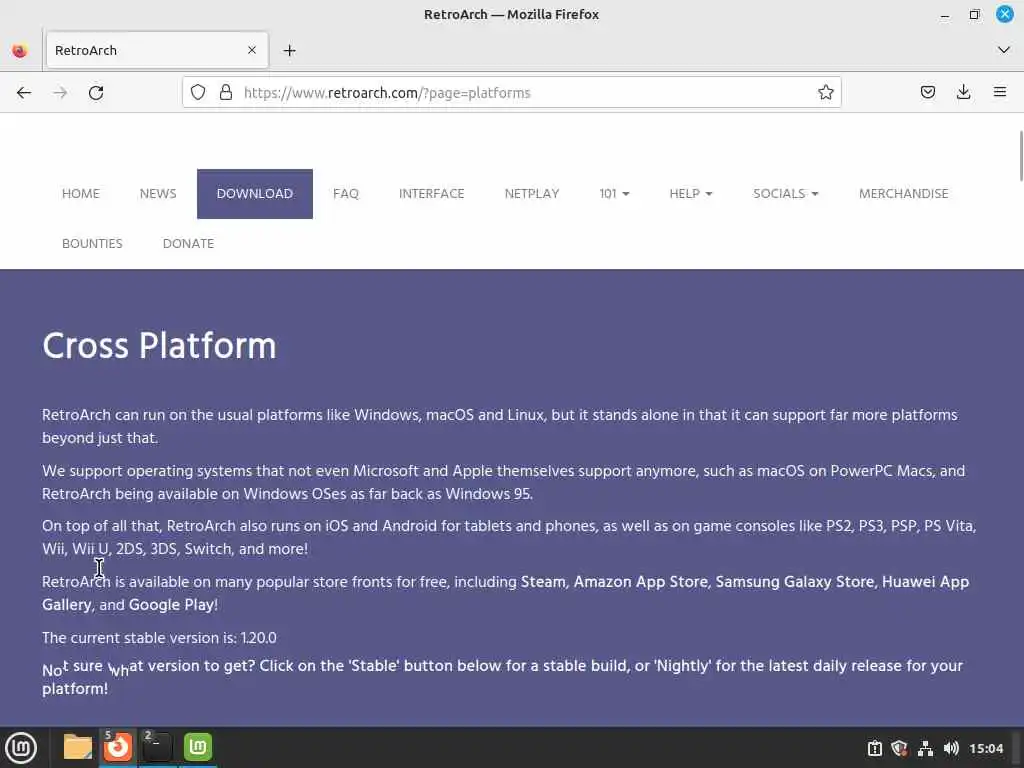
Task: Click the URL address bar
Action: point(511,93)
